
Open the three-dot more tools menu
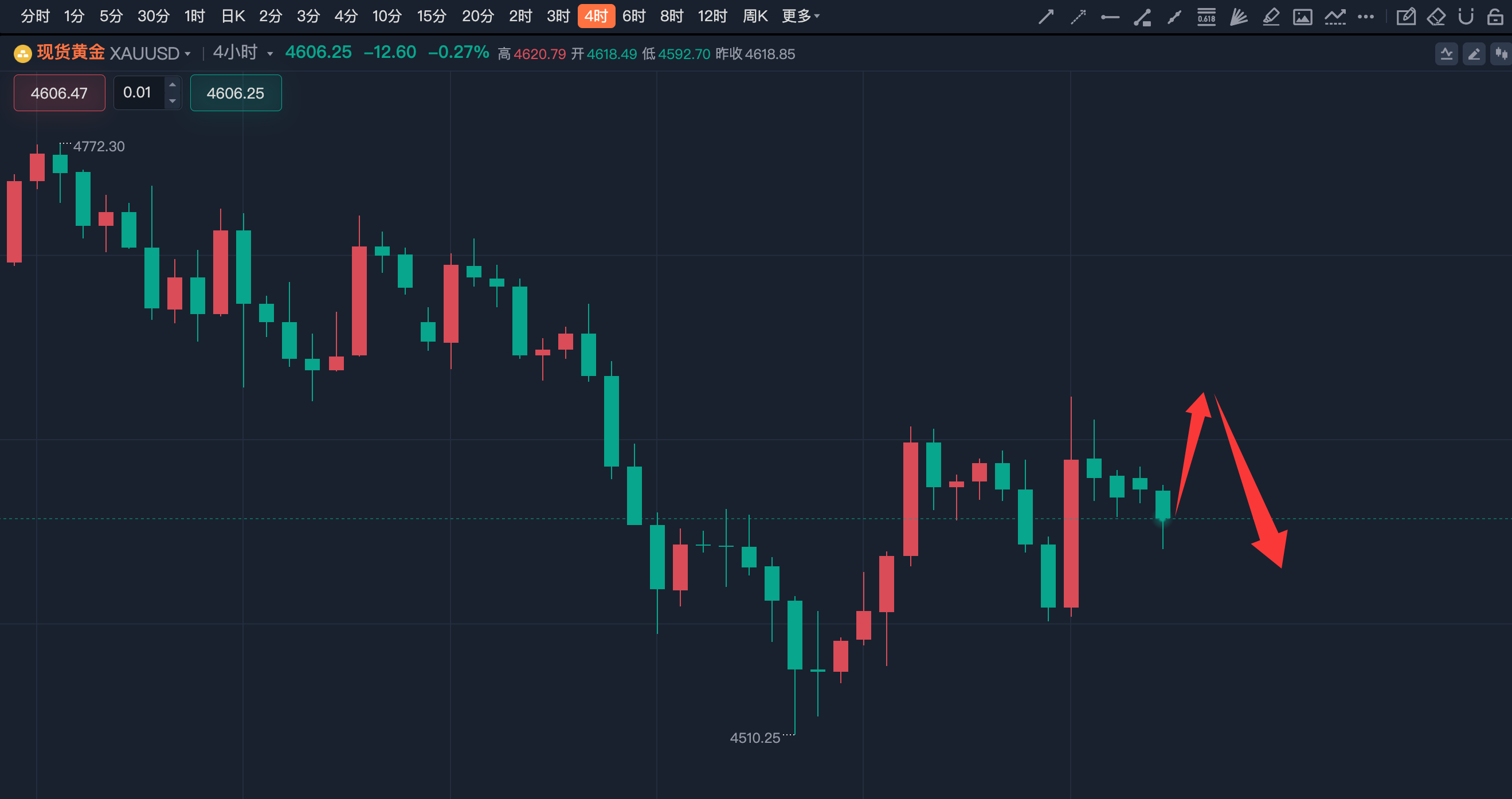(1366, 17)
